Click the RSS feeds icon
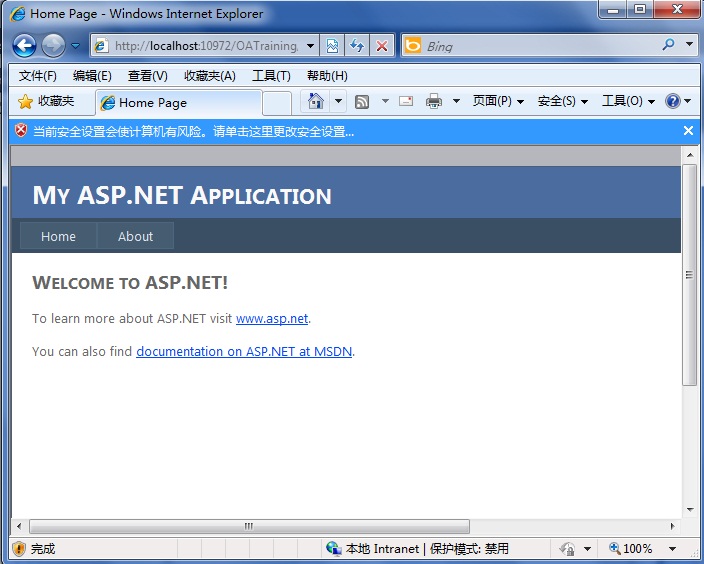Image resolution: width=704 pixels, height=564 pixels. [362, 102]
